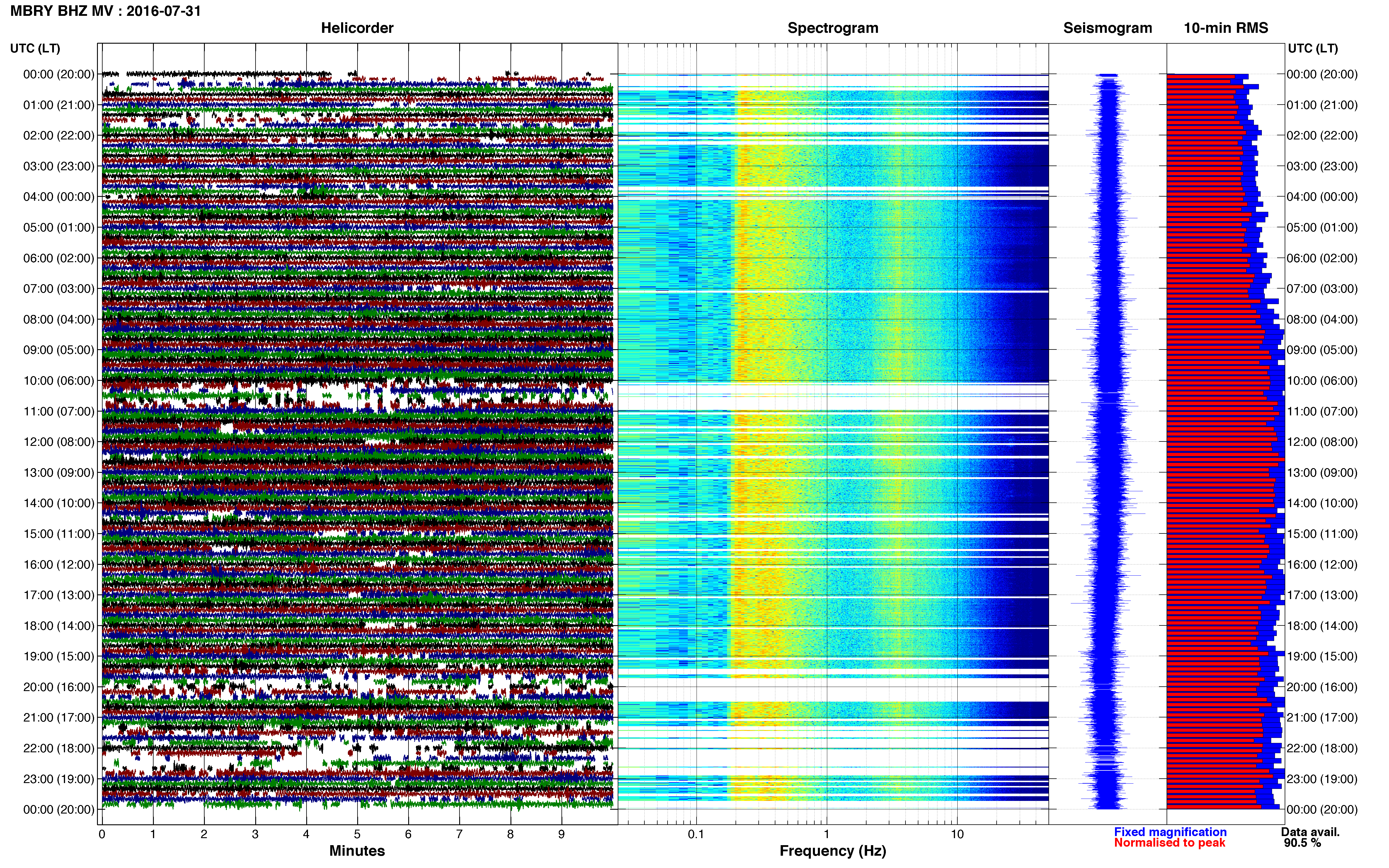Click the '3' tick on the Minutes axis
The width and height of the screenshot is (1389, 868).
coord(255,835)
